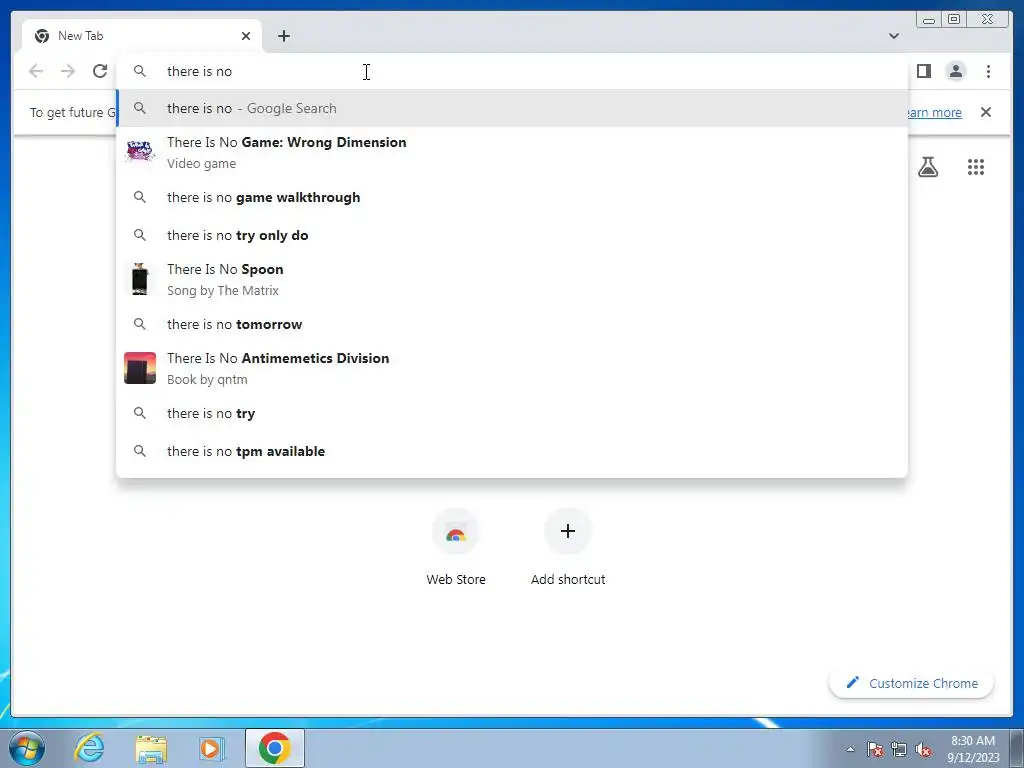Choose 'There Is No Antimemetics Division' suggestion

pyautogui.click(x=512, y=368)
